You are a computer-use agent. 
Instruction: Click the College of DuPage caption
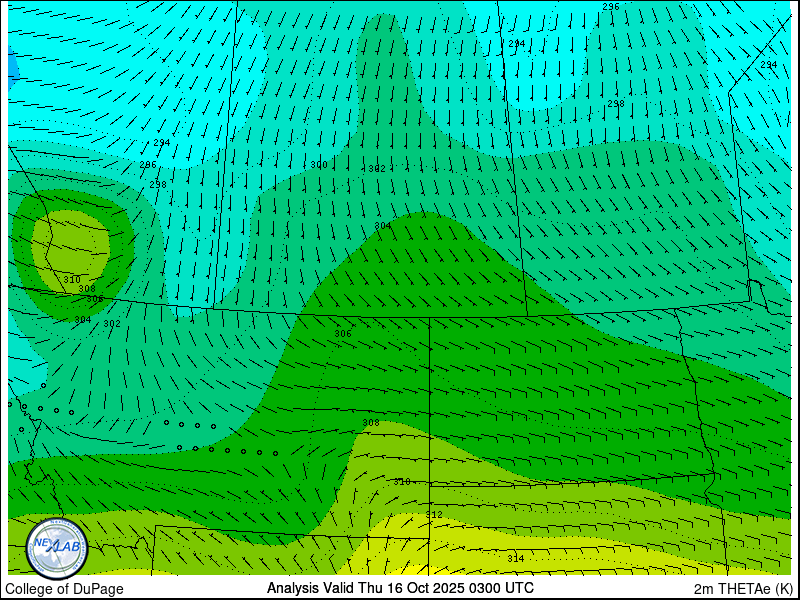pos(64,589)
